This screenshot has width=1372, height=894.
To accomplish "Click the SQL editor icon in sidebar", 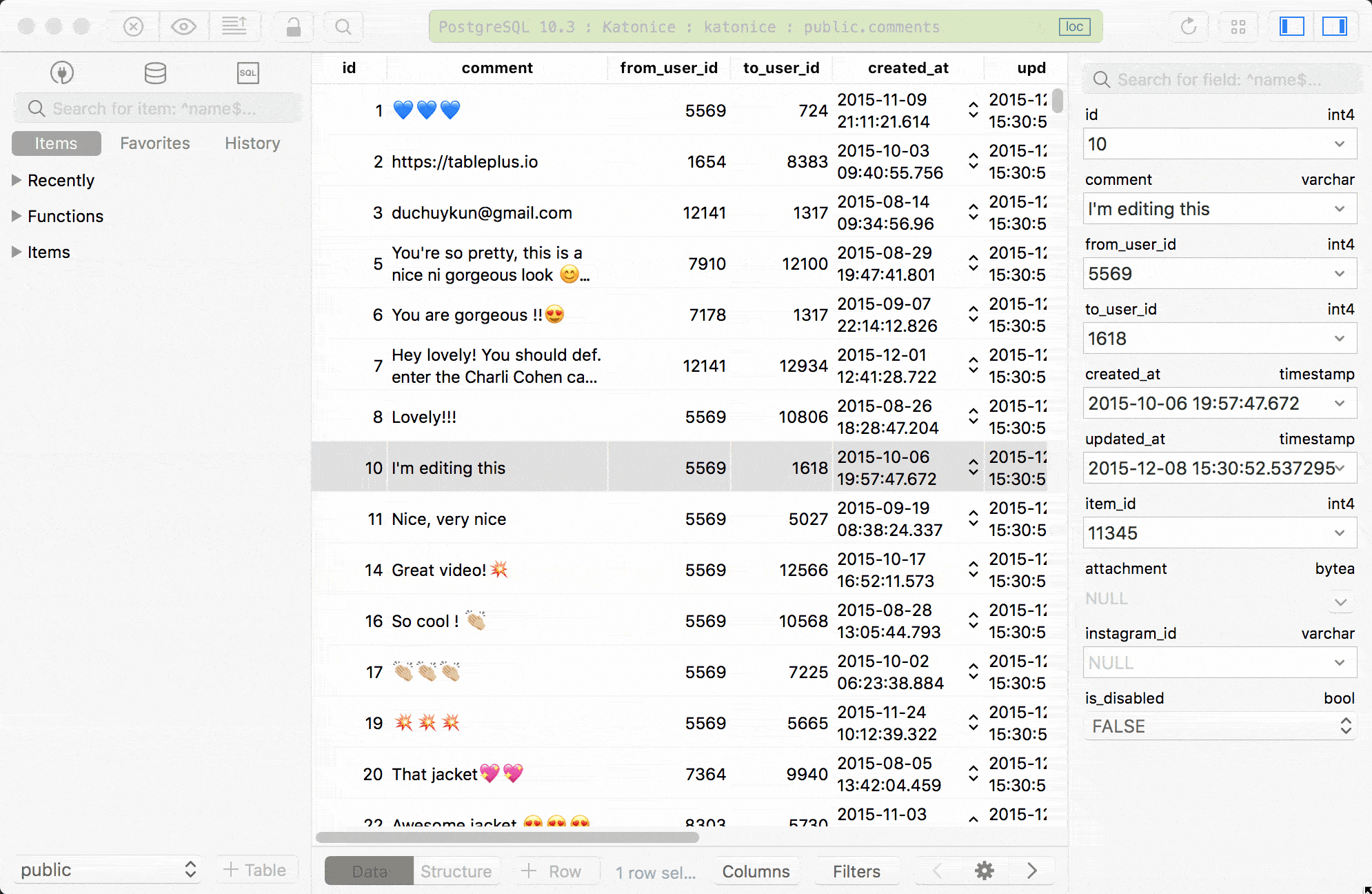I will [x=248, y=72].
